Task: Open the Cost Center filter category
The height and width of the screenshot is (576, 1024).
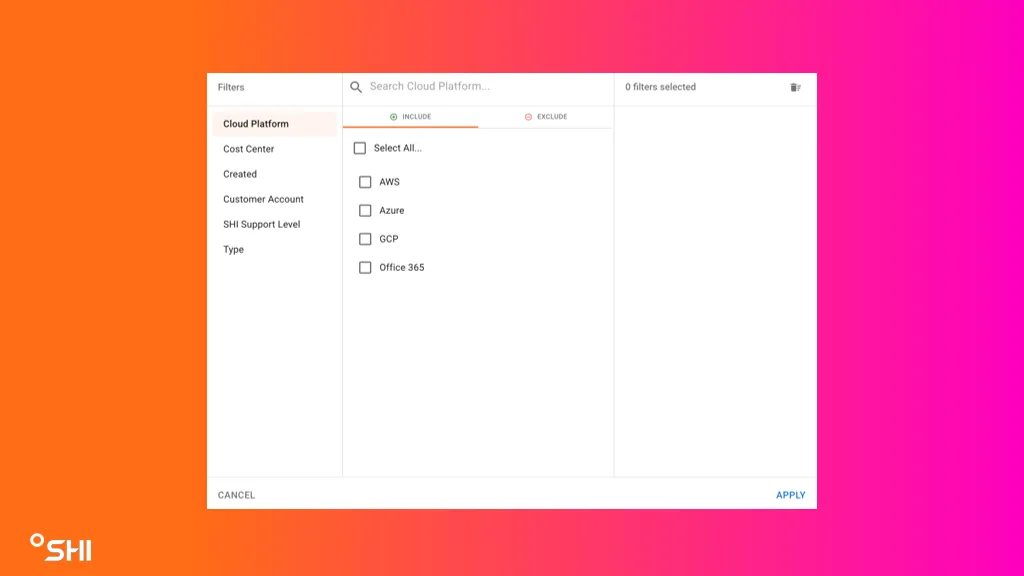Action: click(275, 149)
